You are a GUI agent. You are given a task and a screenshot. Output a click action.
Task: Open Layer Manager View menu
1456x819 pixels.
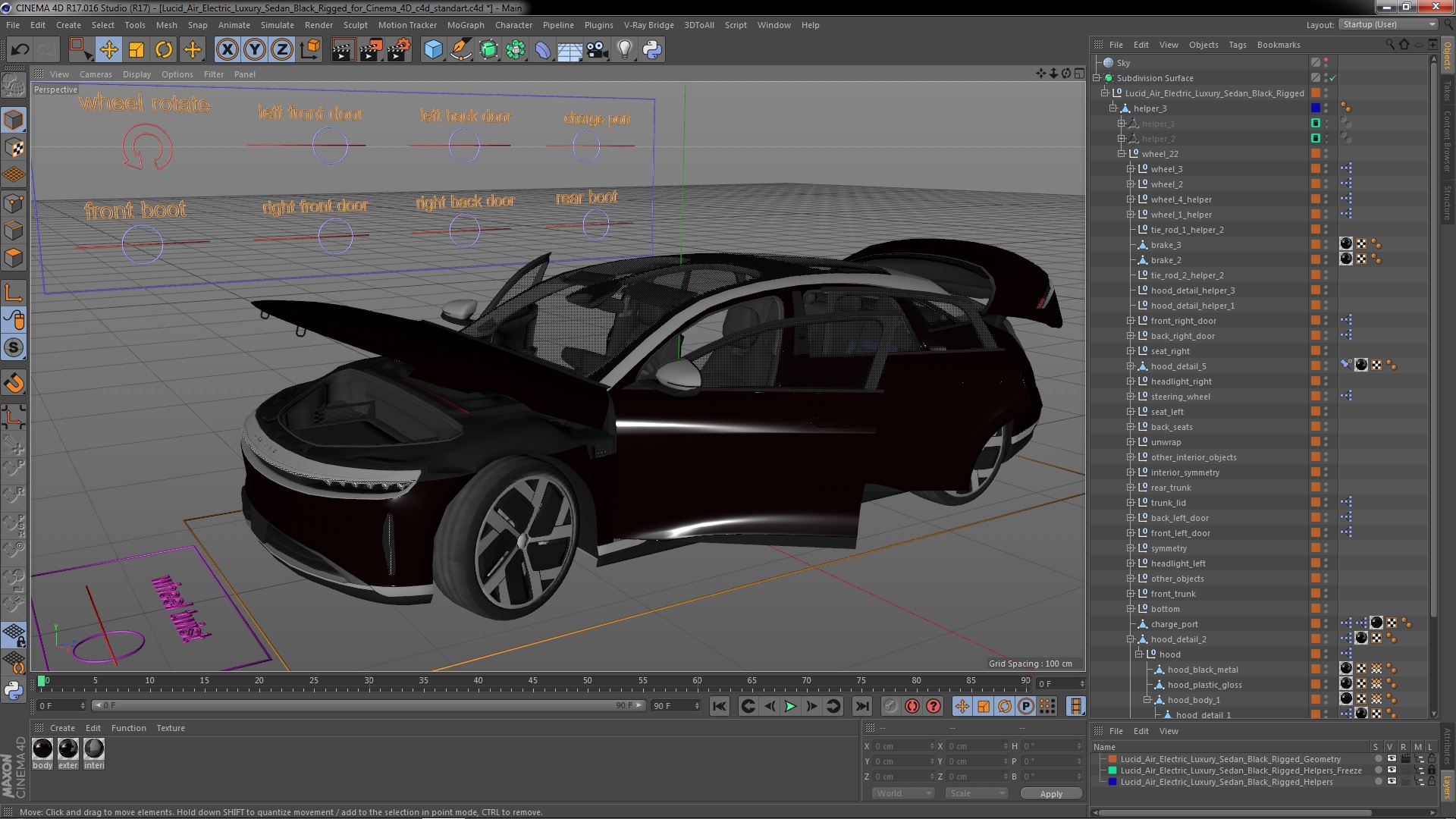(1169, 731)
